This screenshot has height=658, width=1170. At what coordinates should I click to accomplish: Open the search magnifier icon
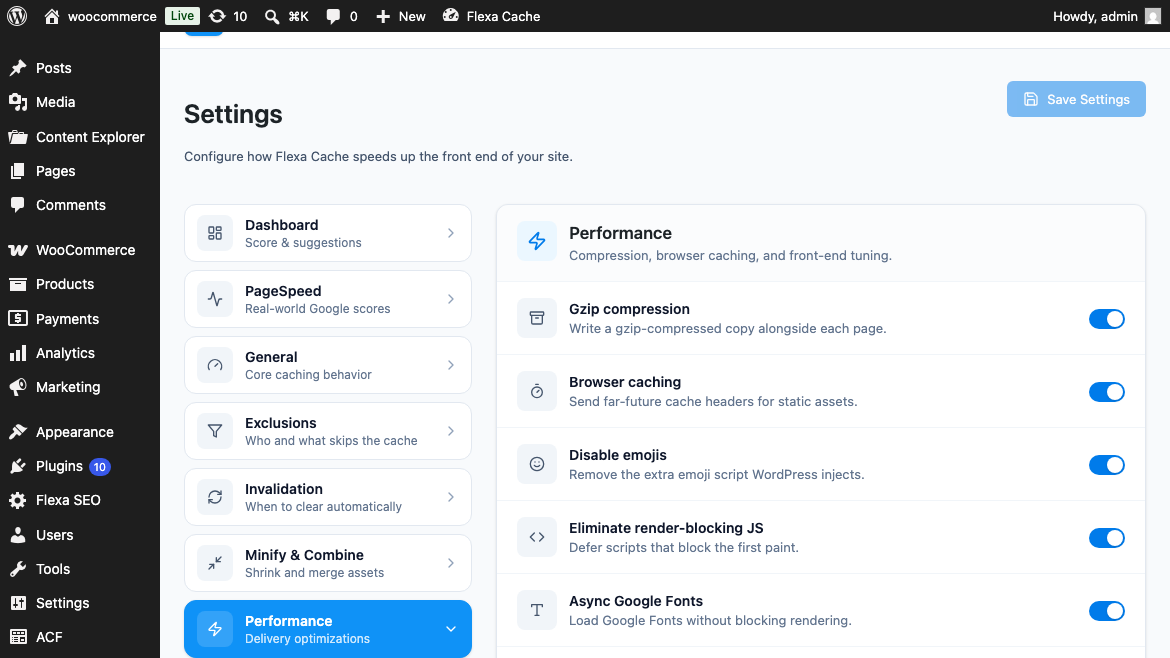point(272,16)
